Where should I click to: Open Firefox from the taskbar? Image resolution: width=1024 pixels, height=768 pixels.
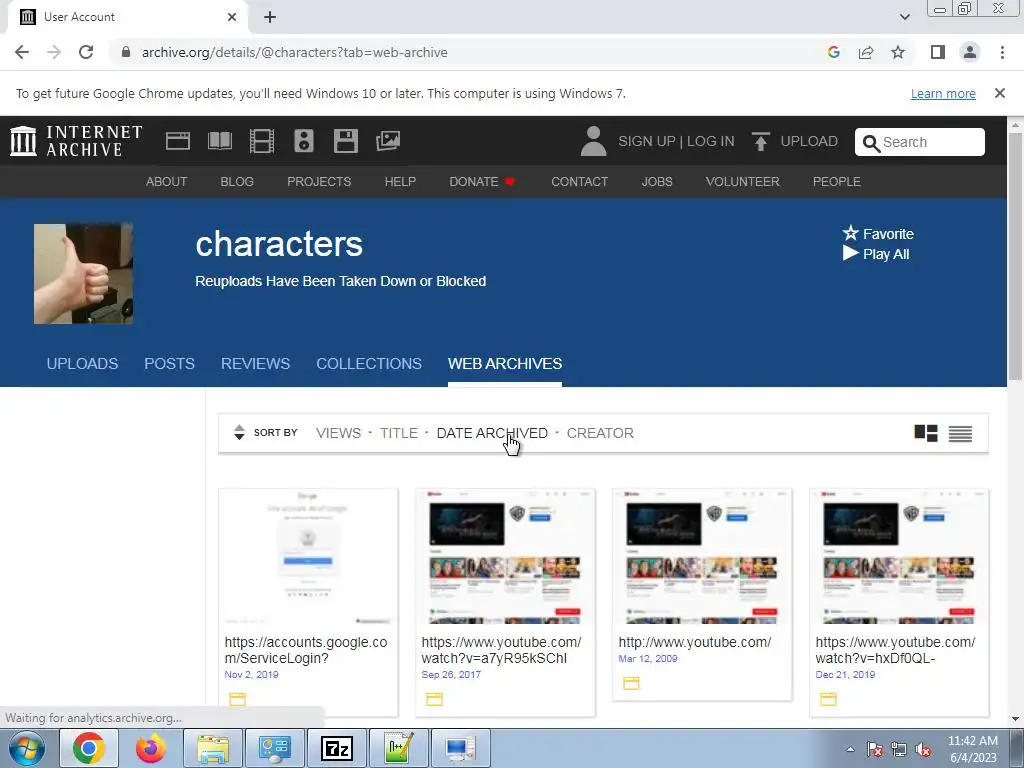[151, 748]
